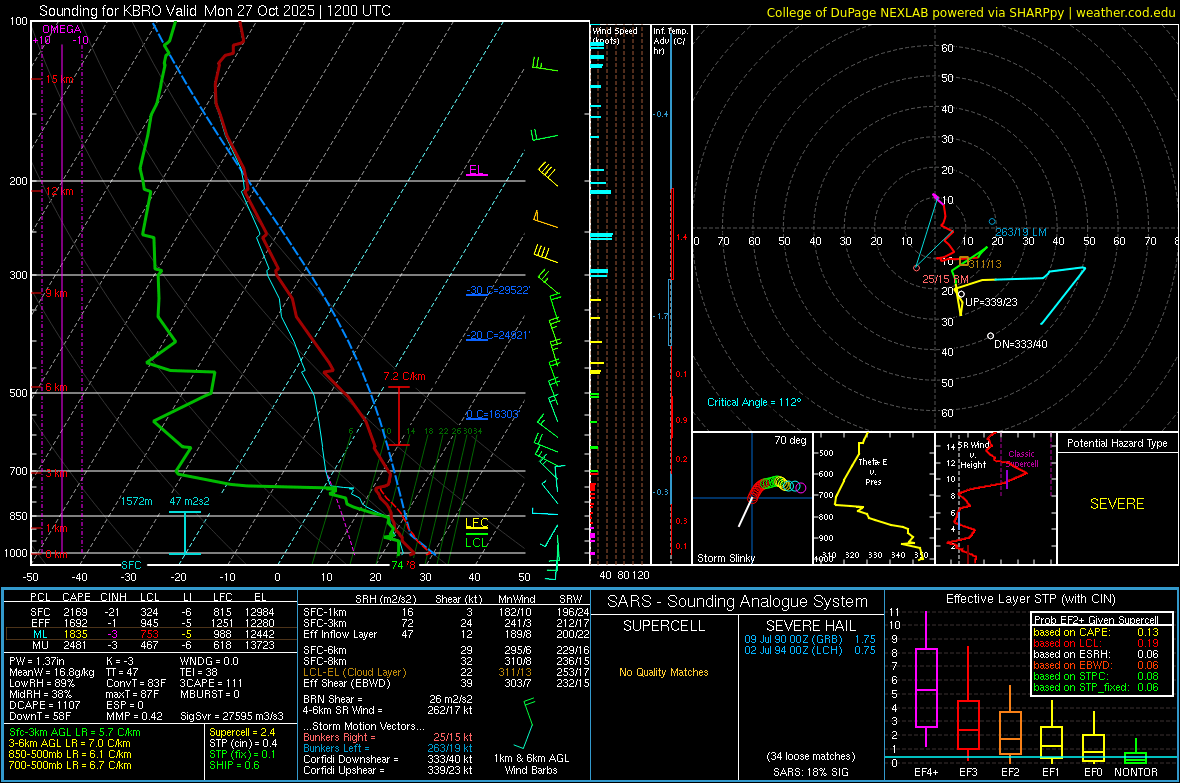
Task: Click the 7.2 C/km lapse rate label
Action: click(404, 376)
